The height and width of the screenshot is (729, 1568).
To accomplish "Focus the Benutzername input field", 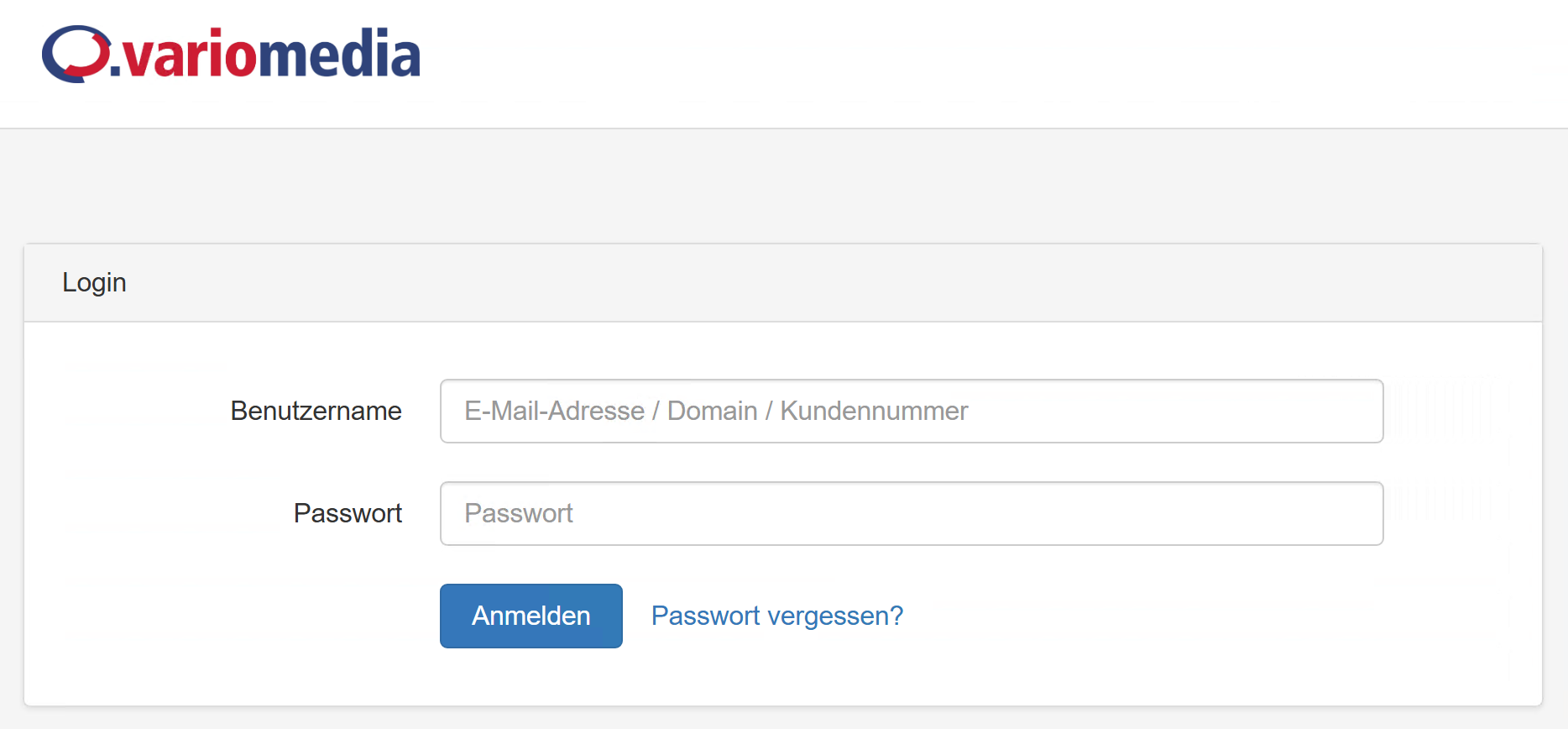I will coord(912,411).
